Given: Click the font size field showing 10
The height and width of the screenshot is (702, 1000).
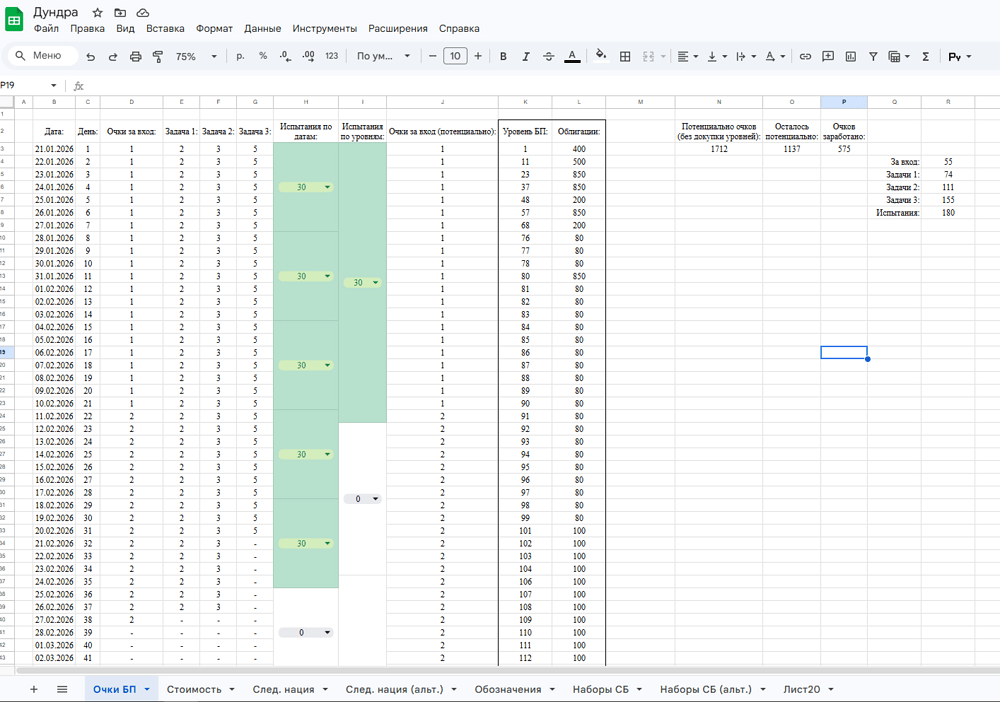Looking at the screenshot, I should pyautogui.click(x=455, y=57).
